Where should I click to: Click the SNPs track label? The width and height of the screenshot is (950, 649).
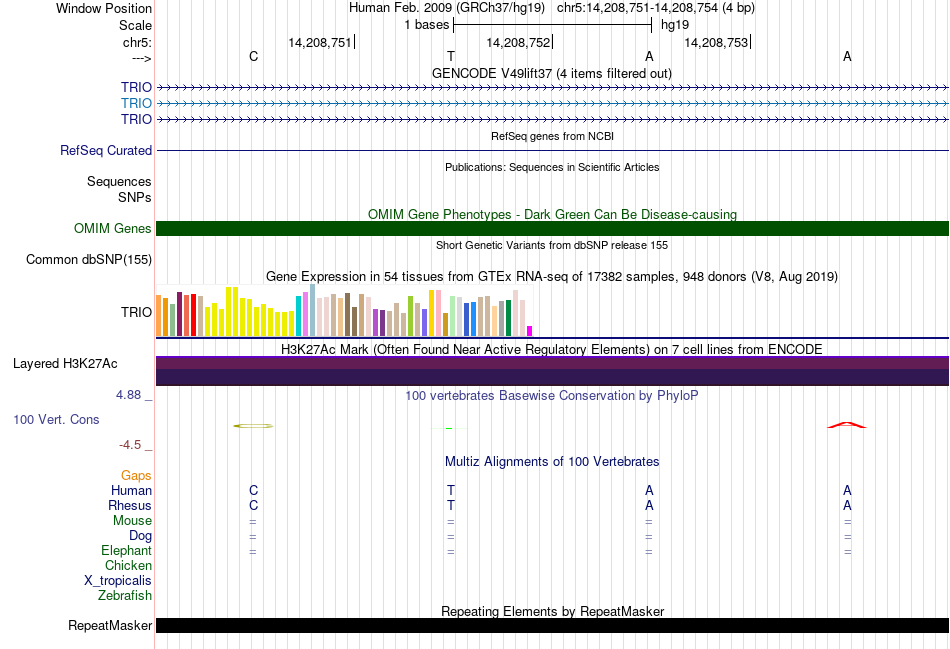(135, 197)
